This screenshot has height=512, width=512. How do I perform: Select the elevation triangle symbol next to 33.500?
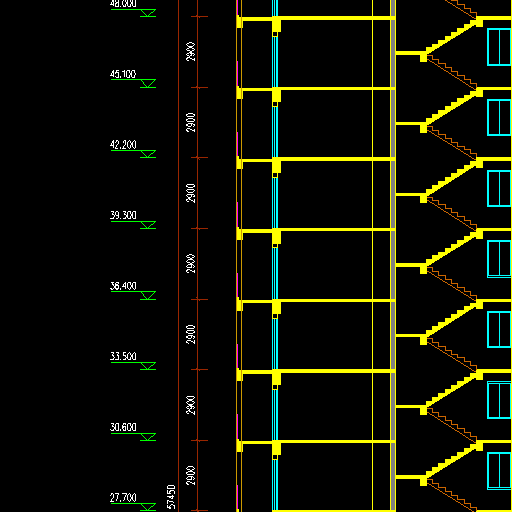[148, 366]
